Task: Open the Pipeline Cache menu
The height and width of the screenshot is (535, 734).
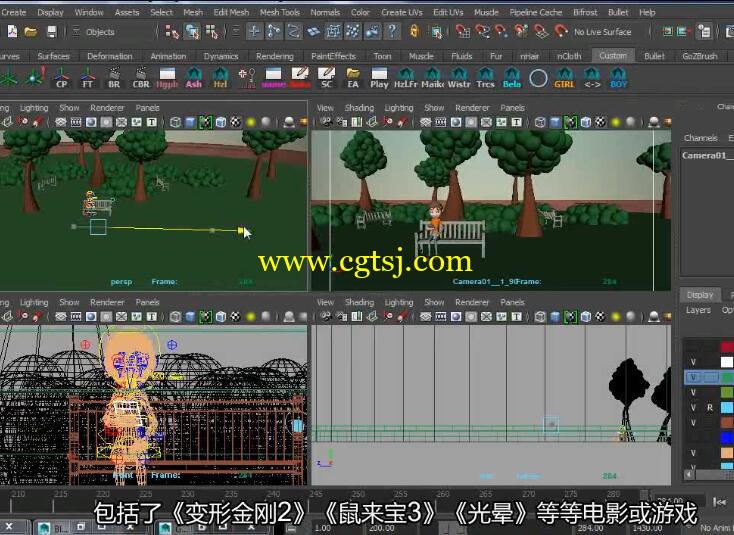Action: (536, 12)
